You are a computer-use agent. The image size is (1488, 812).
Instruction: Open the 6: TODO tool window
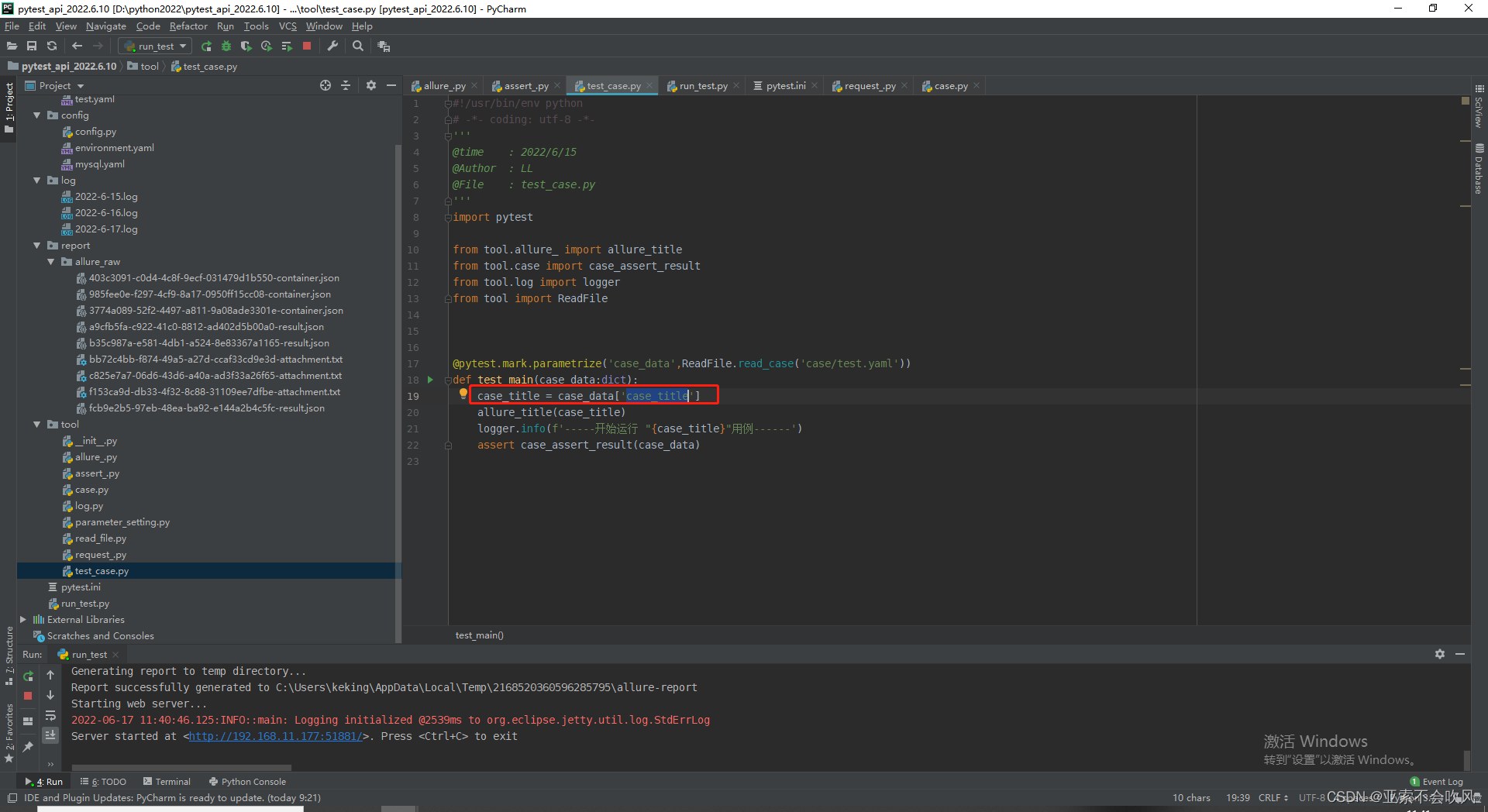tap(103, 782)
